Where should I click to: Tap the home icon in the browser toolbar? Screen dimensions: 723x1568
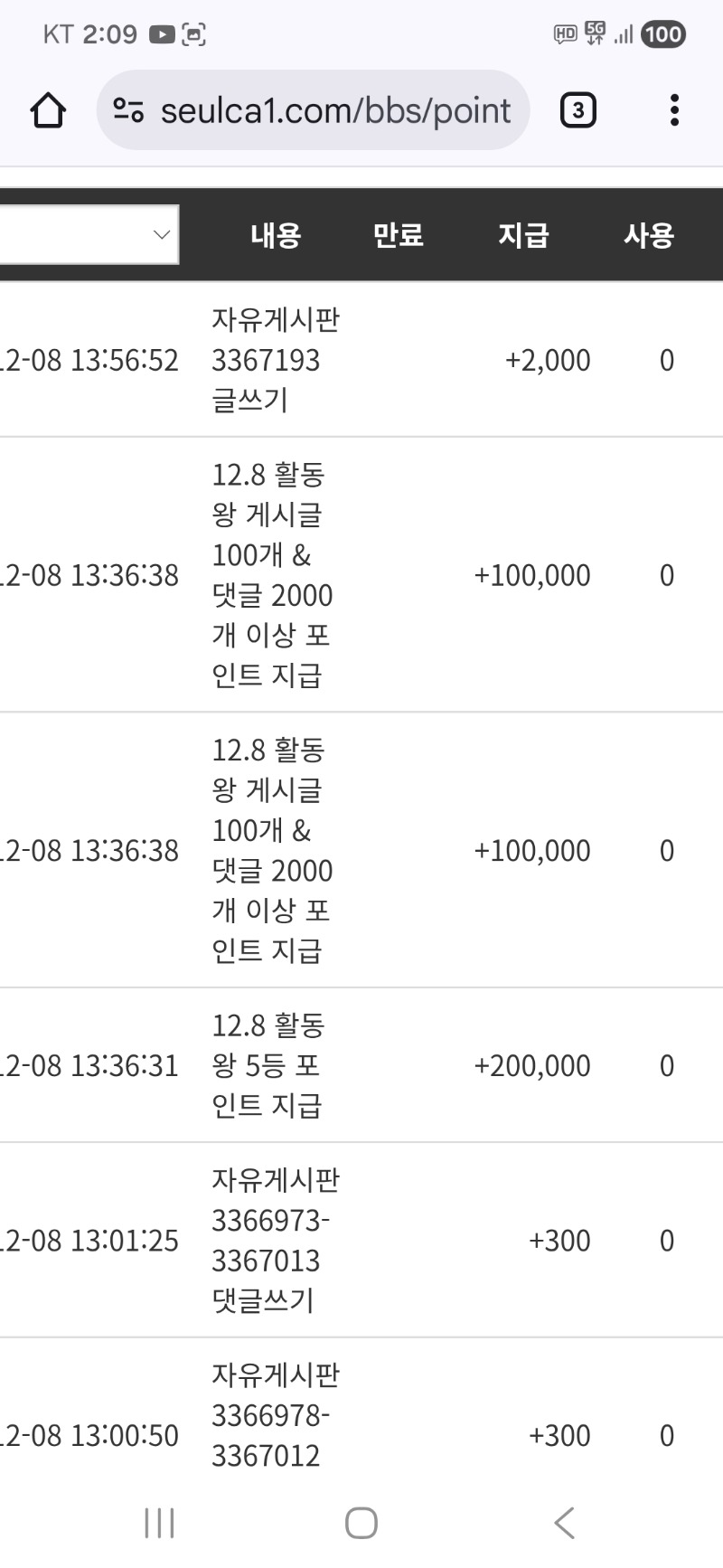pos(47,109)
